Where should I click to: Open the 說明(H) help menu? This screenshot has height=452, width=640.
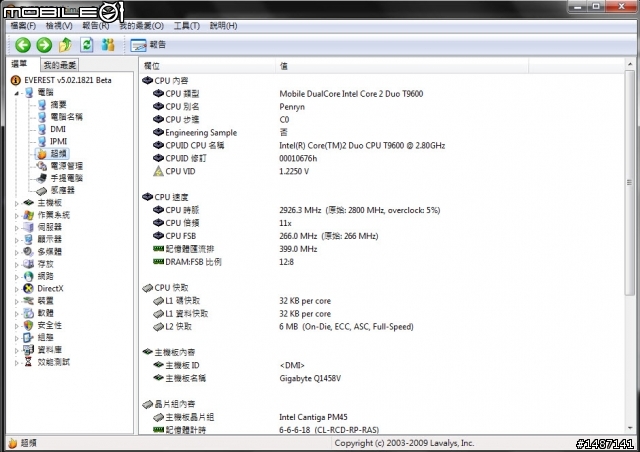[x=223, y=26]
